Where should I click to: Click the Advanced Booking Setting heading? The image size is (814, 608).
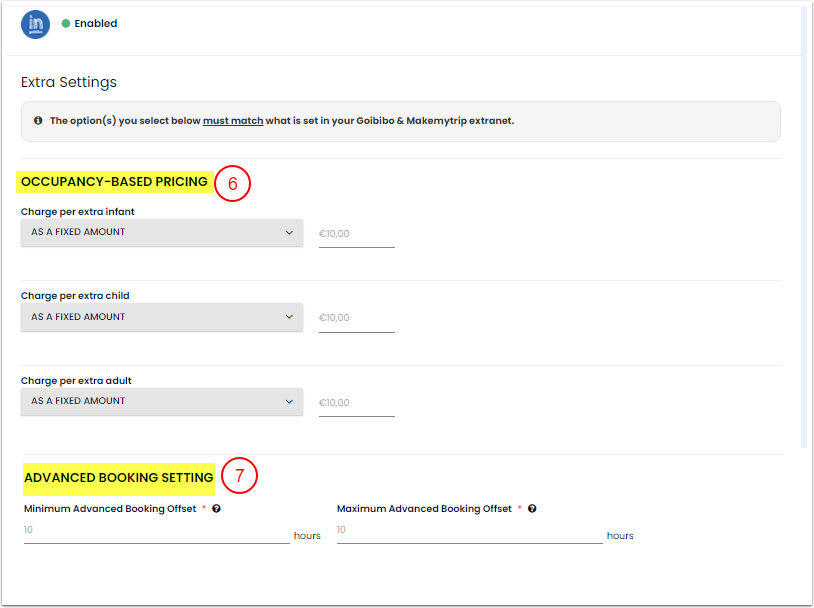pos(118,478)
